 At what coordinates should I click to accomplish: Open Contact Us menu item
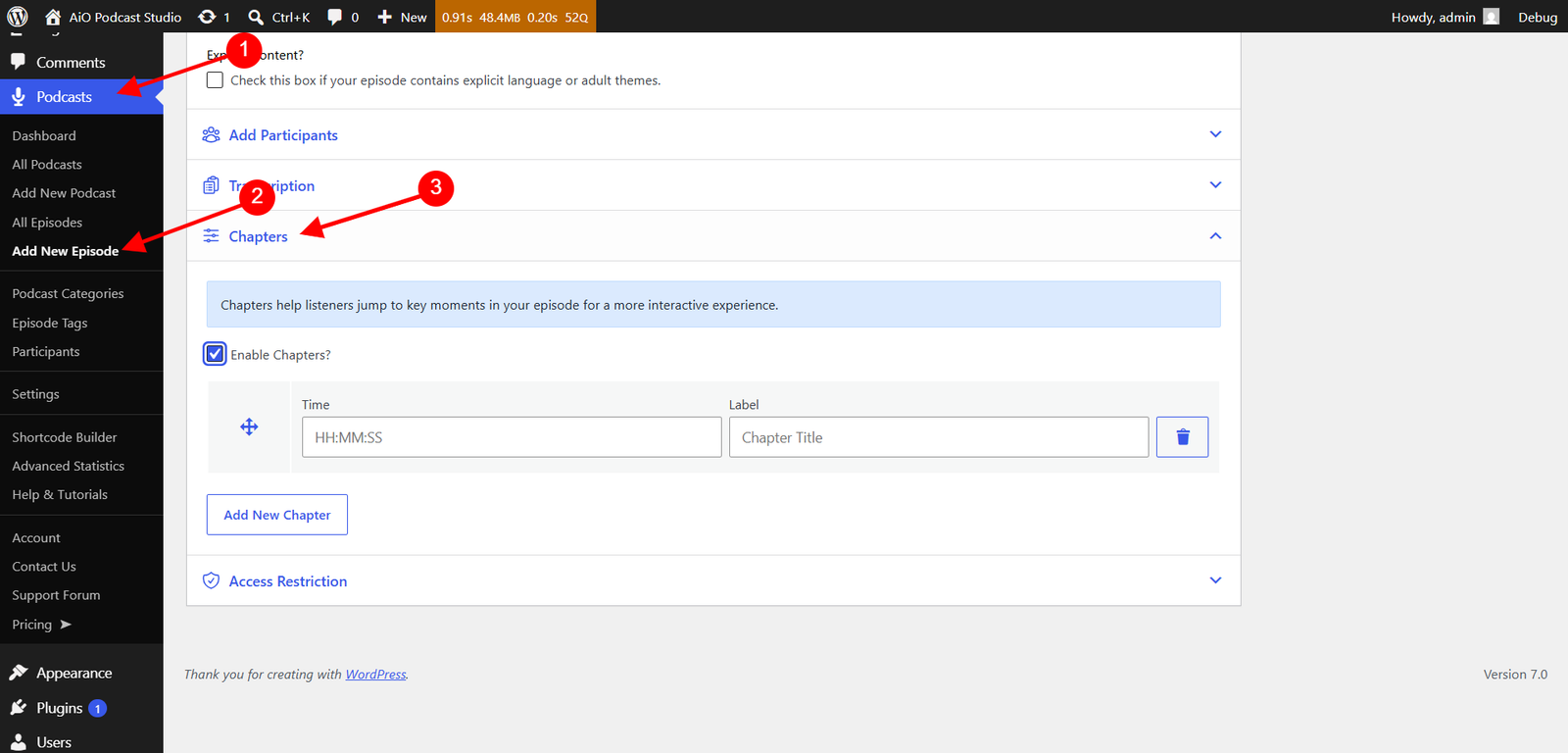44,567
